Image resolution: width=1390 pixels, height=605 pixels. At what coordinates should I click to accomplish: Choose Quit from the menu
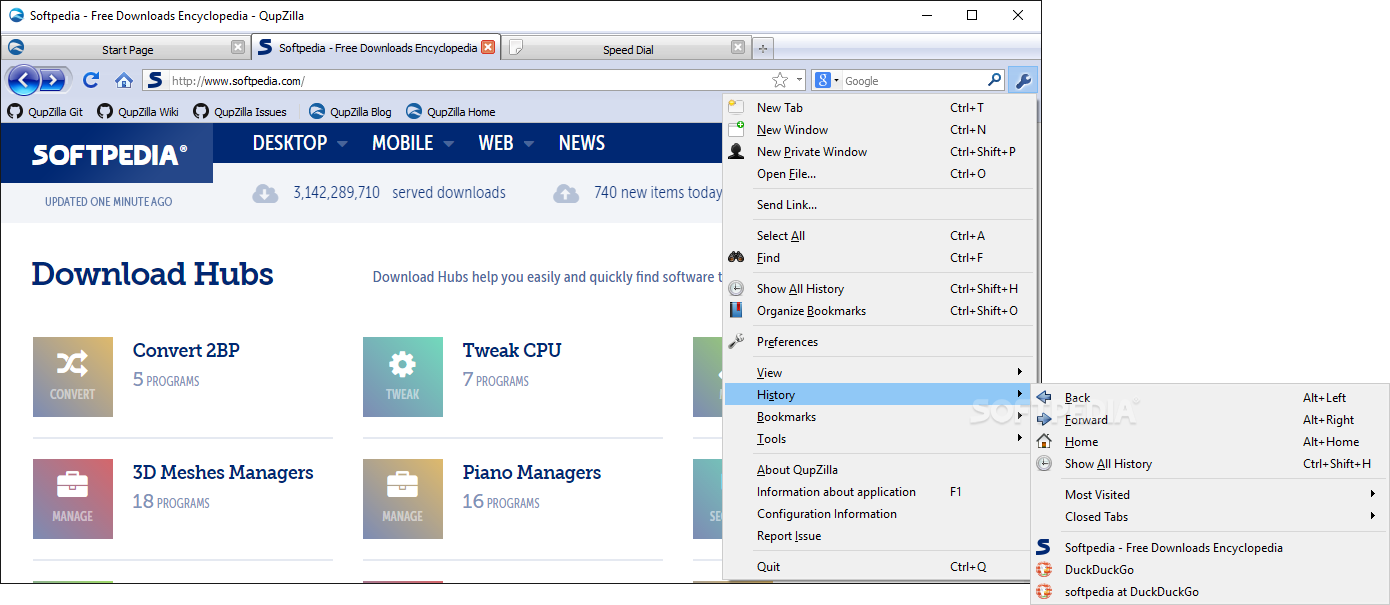[879, 567]
